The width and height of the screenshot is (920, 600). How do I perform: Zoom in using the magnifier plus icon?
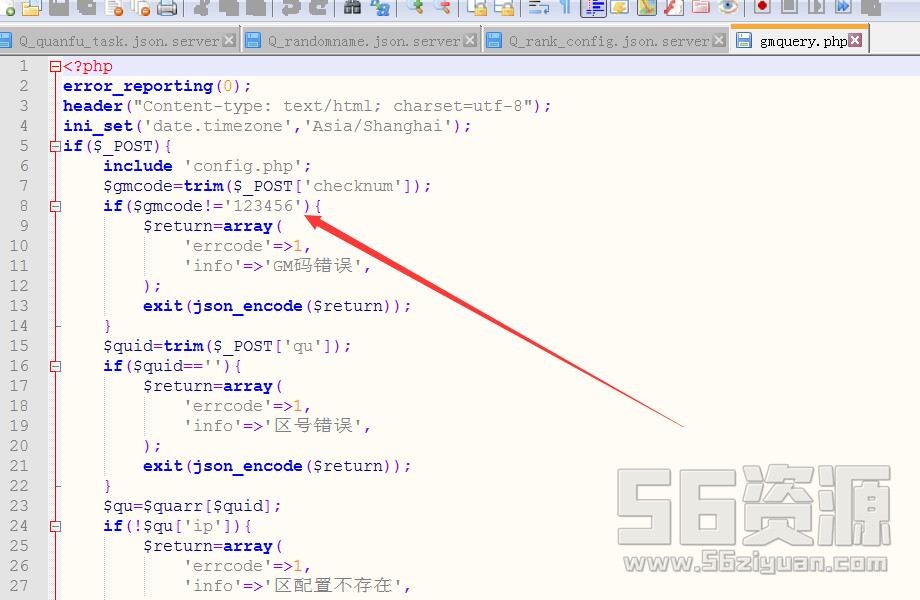[x=415, y=8]
